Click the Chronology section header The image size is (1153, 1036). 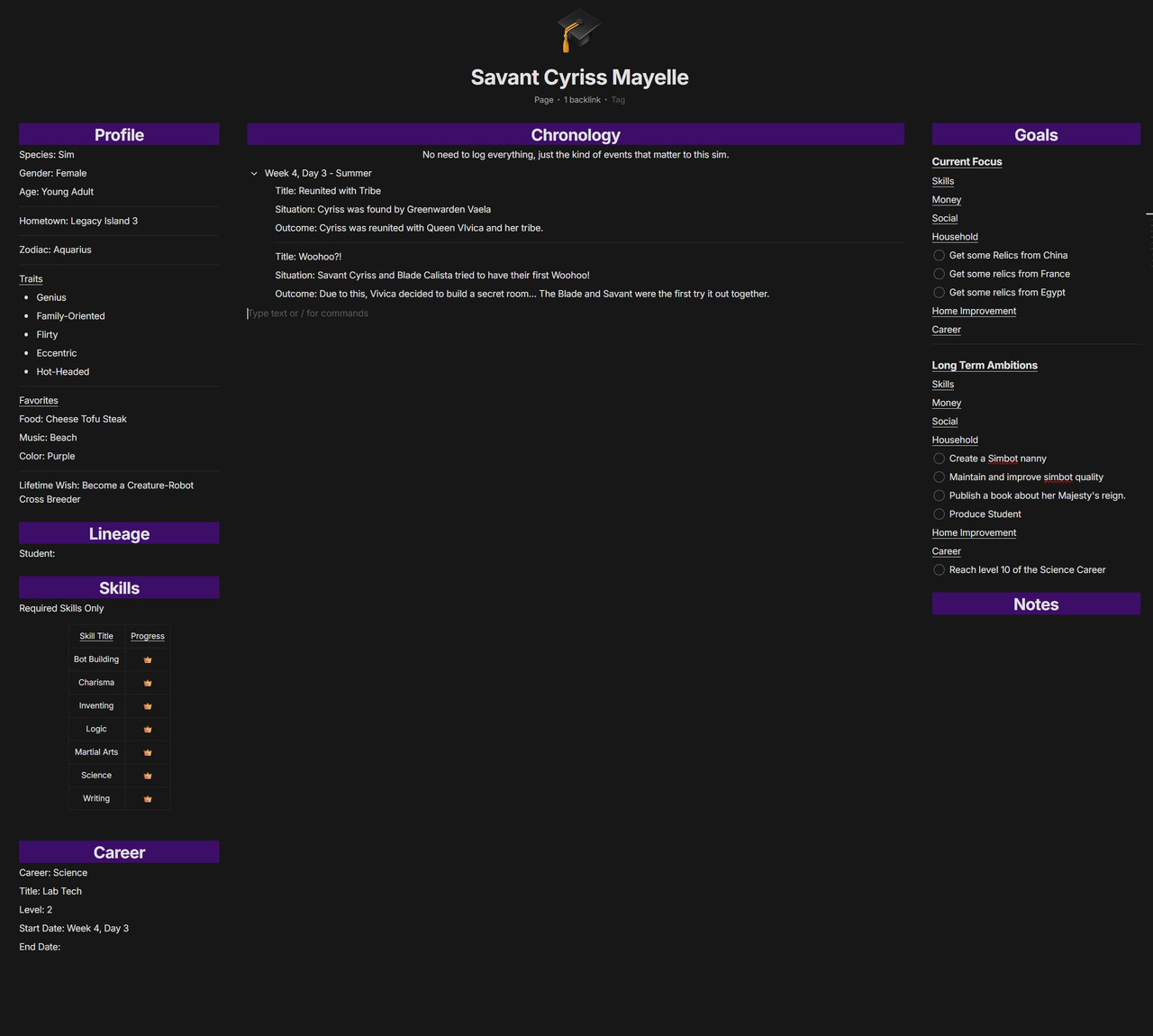coord(576,134)
